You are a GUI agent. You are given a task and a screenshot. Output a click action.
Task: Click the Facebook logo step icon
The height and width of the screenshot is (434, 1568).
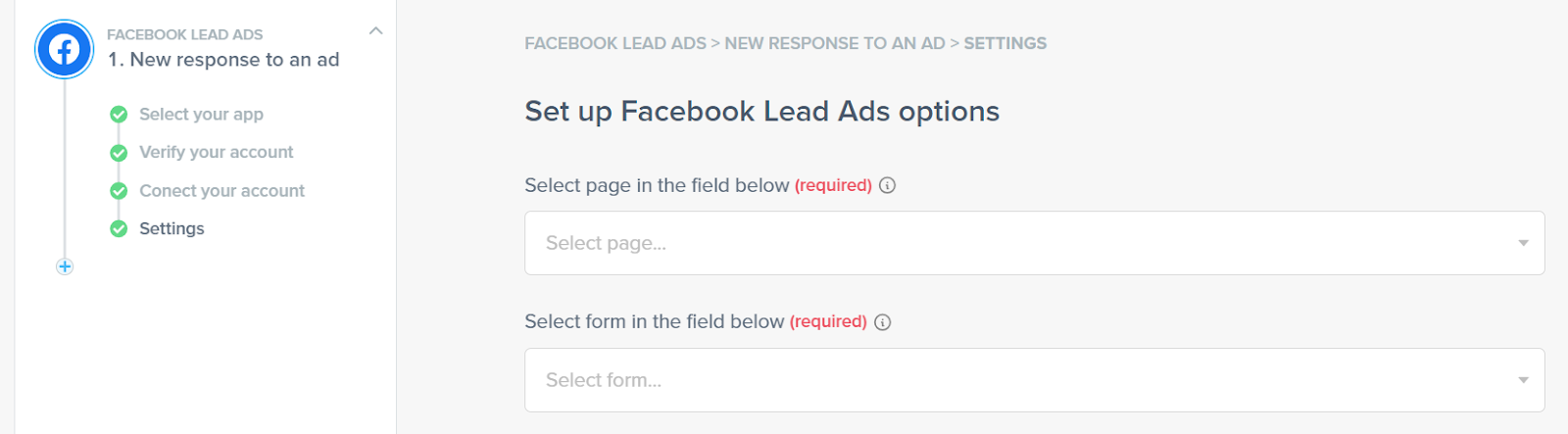click(x=65, y=49)
